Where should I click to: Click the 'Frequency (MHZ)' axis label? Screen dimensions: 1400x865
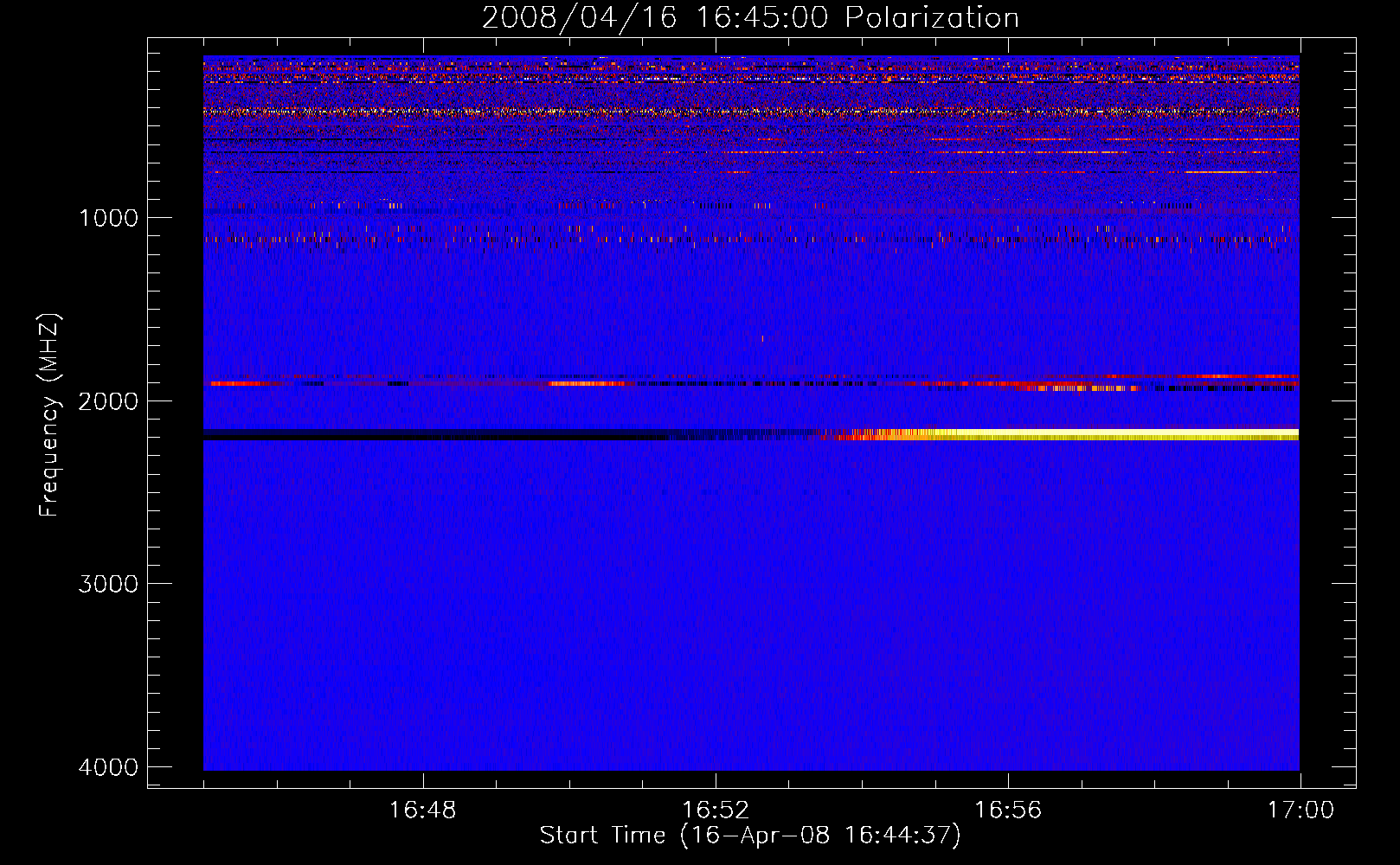tap(48, 415)
